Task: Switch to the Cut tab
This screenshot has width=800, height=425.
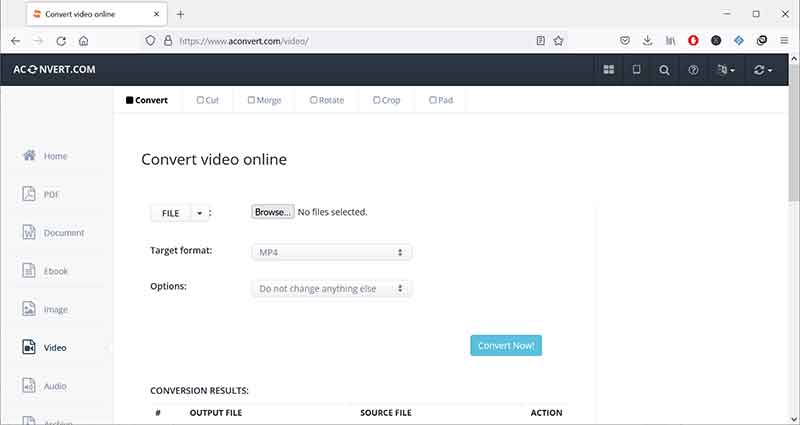Action: tap(208, 100)
